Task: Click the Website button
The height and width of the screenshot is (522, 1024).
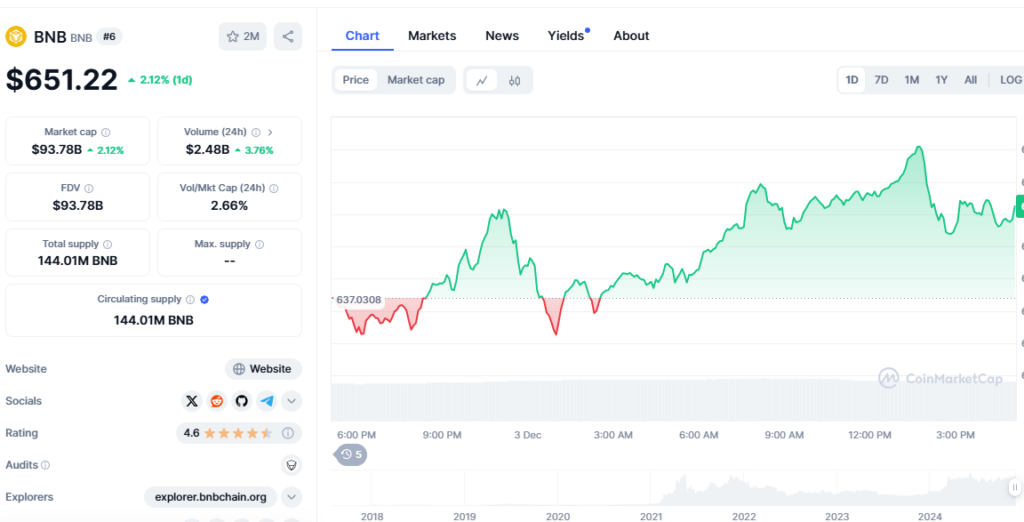Action: click(x=263, y=369)
